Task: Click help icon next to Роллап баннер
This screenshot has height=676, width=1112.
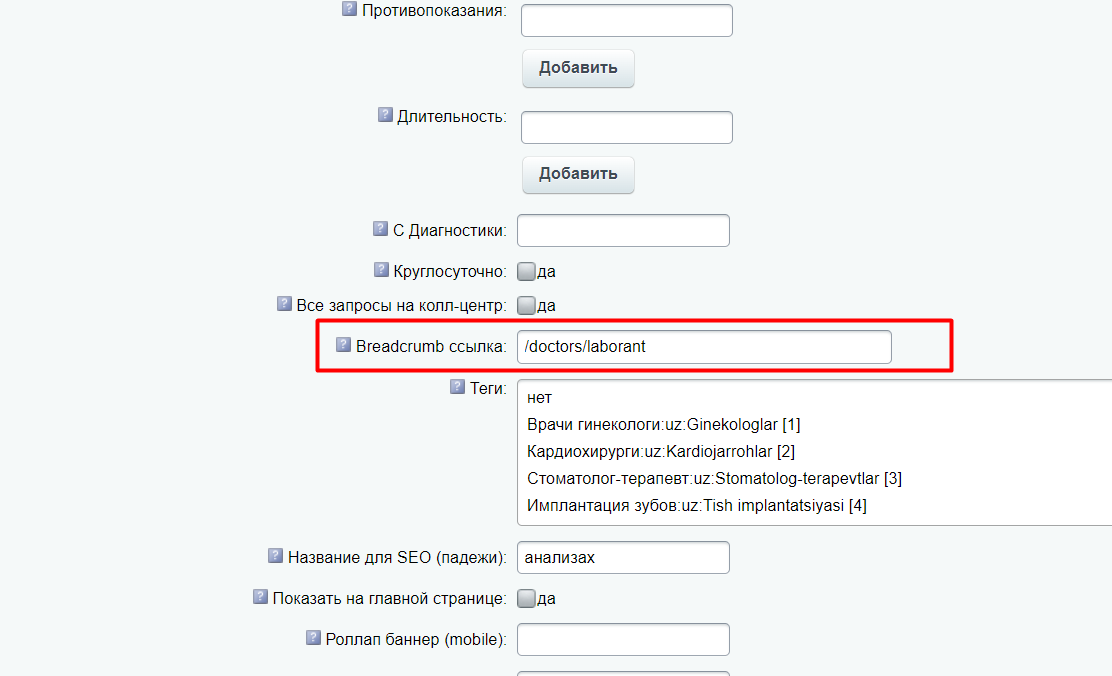Action: tap(313, 638)
